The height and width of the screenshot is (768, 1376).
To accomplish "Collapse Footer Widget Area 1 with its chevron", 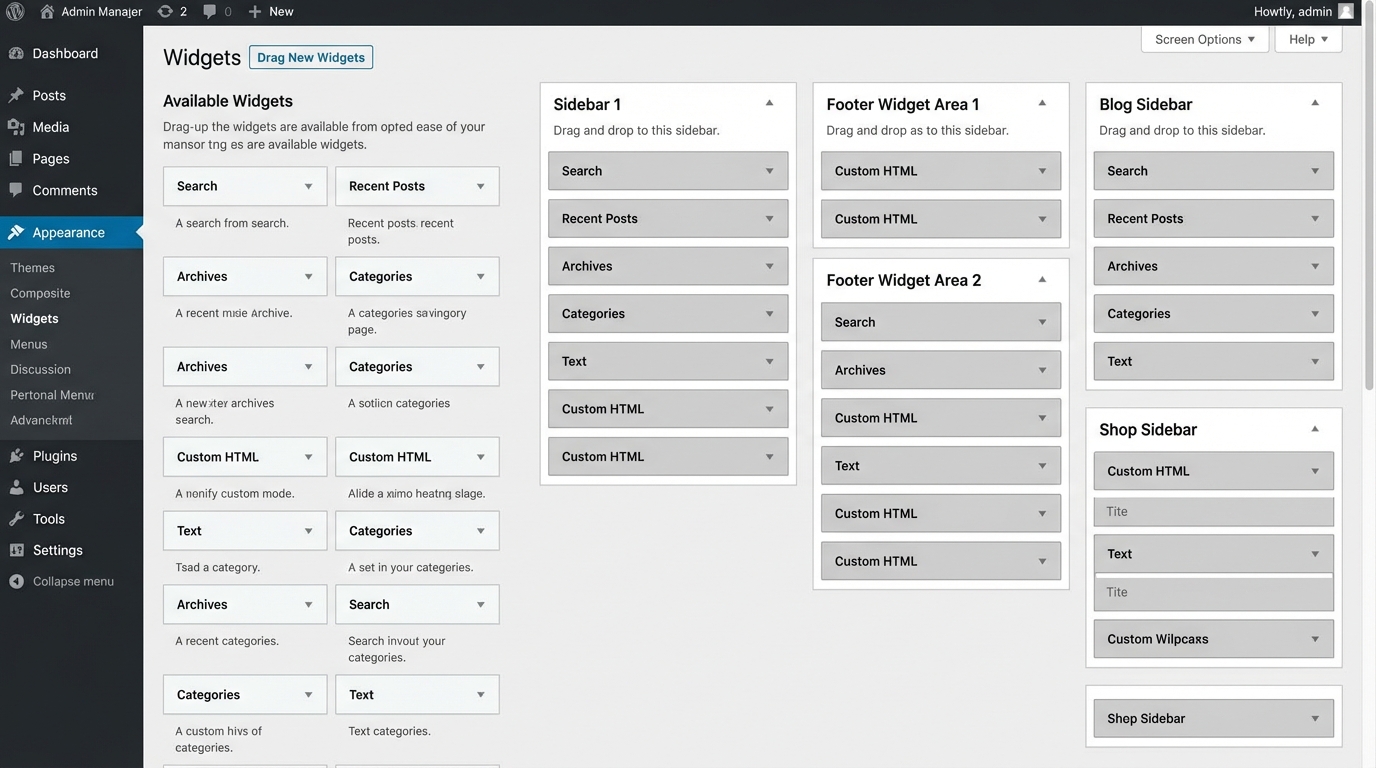I will pyautogui.click(x=1041, y=103).
